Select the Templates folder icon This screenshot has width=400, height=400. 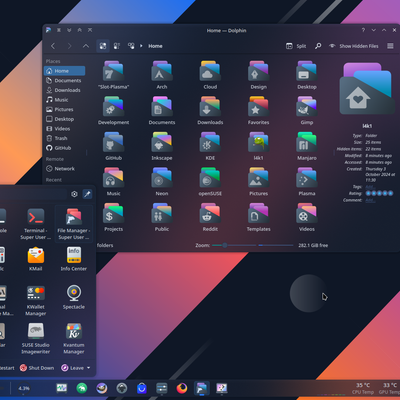tap(258, 213)
